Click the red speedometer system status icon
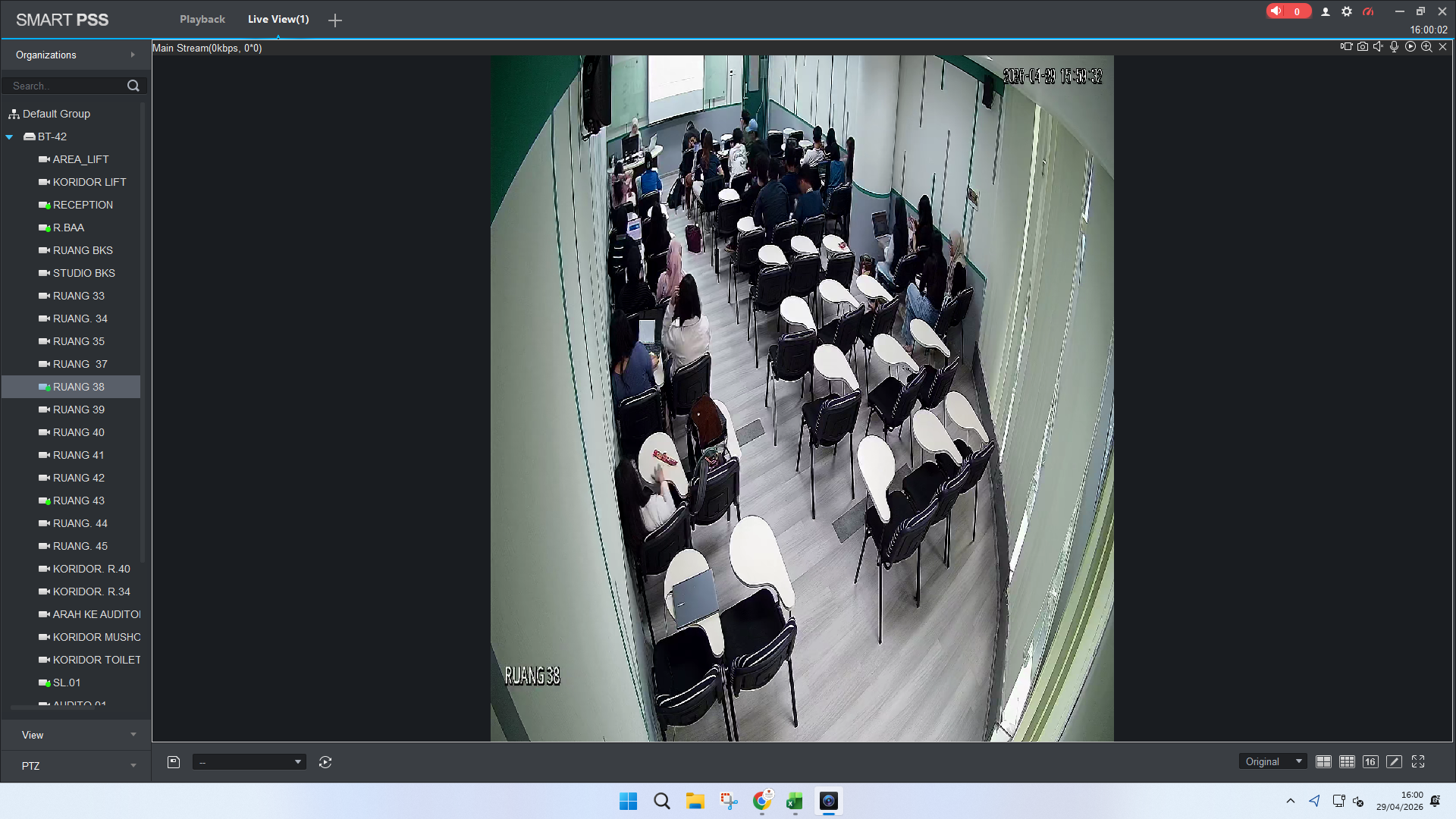The height and width of the screenshot is (819, 1456). [1368, 11]
